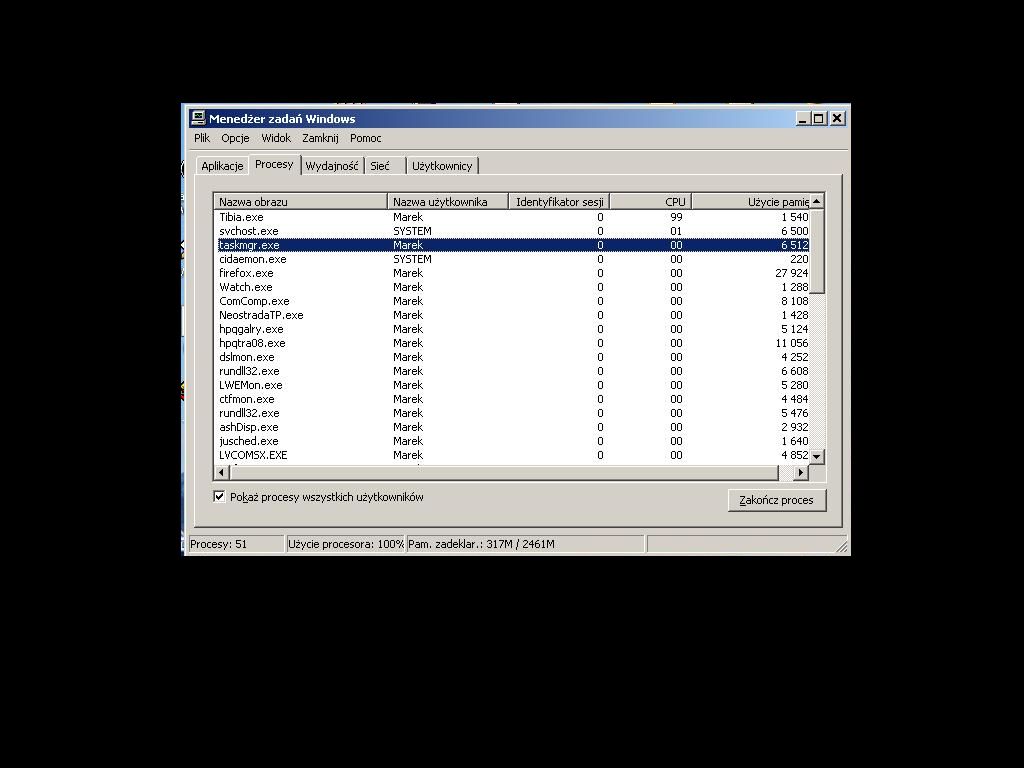Select the firefox.exe process row
1024x768 pixels.
point(513,273)
